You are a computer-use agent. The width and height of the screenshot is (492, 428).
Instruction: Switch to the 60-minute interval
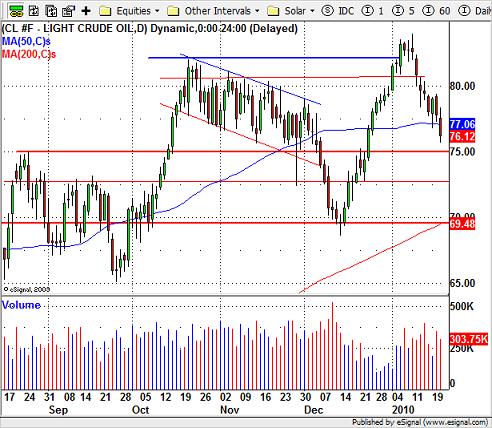pyautogui.click(x=436, y=11)
